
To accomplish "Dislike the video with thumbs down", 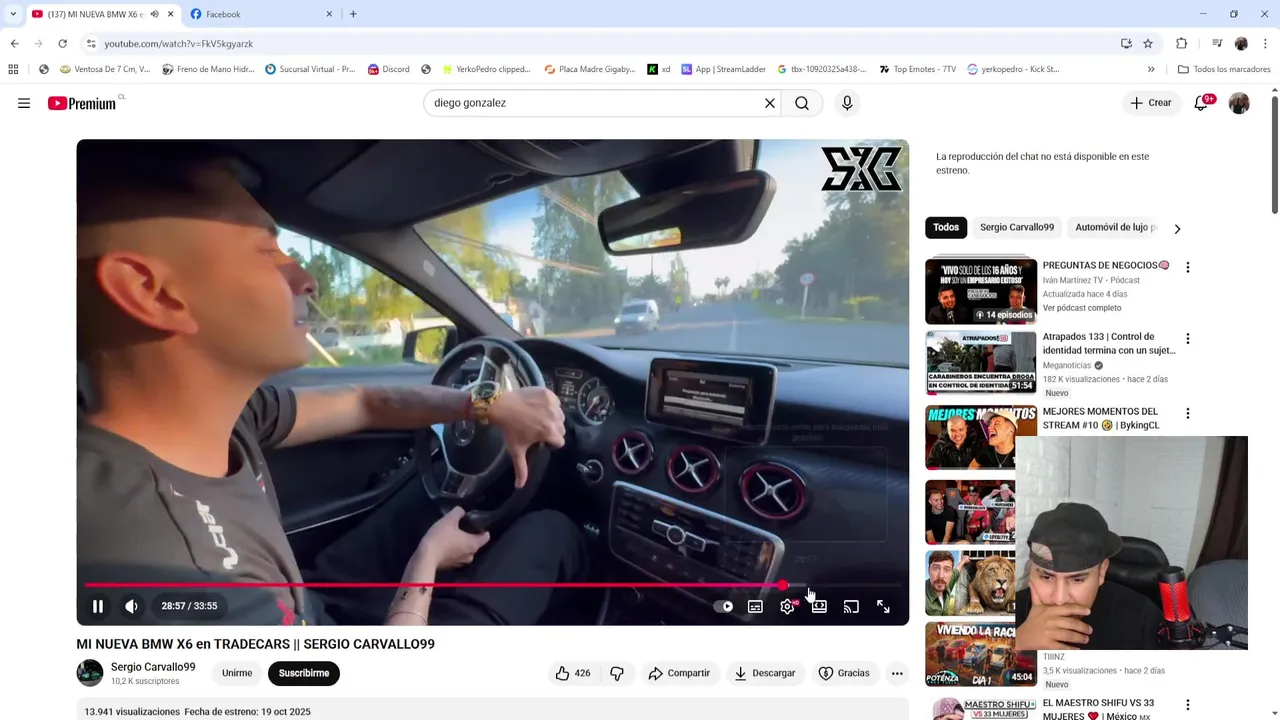I will [617, 673].
